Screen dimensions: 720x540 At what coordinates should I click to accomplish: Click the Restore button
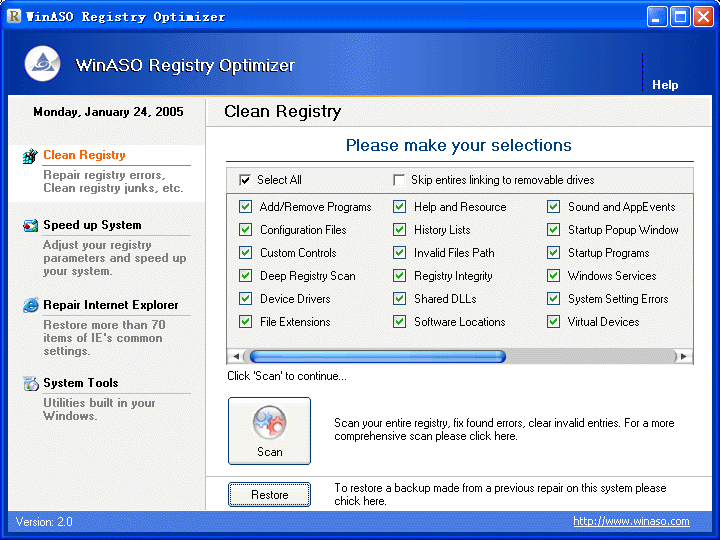270,495
